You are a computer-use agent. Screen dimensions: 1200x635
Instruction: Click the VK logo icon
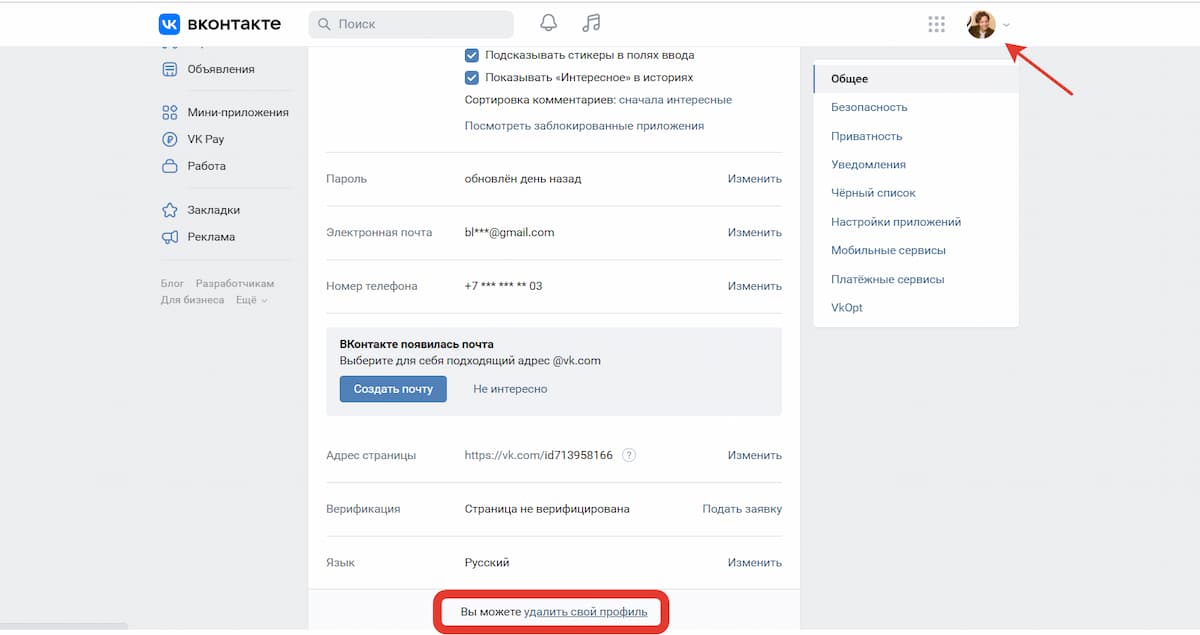click(x=169, y=24)
